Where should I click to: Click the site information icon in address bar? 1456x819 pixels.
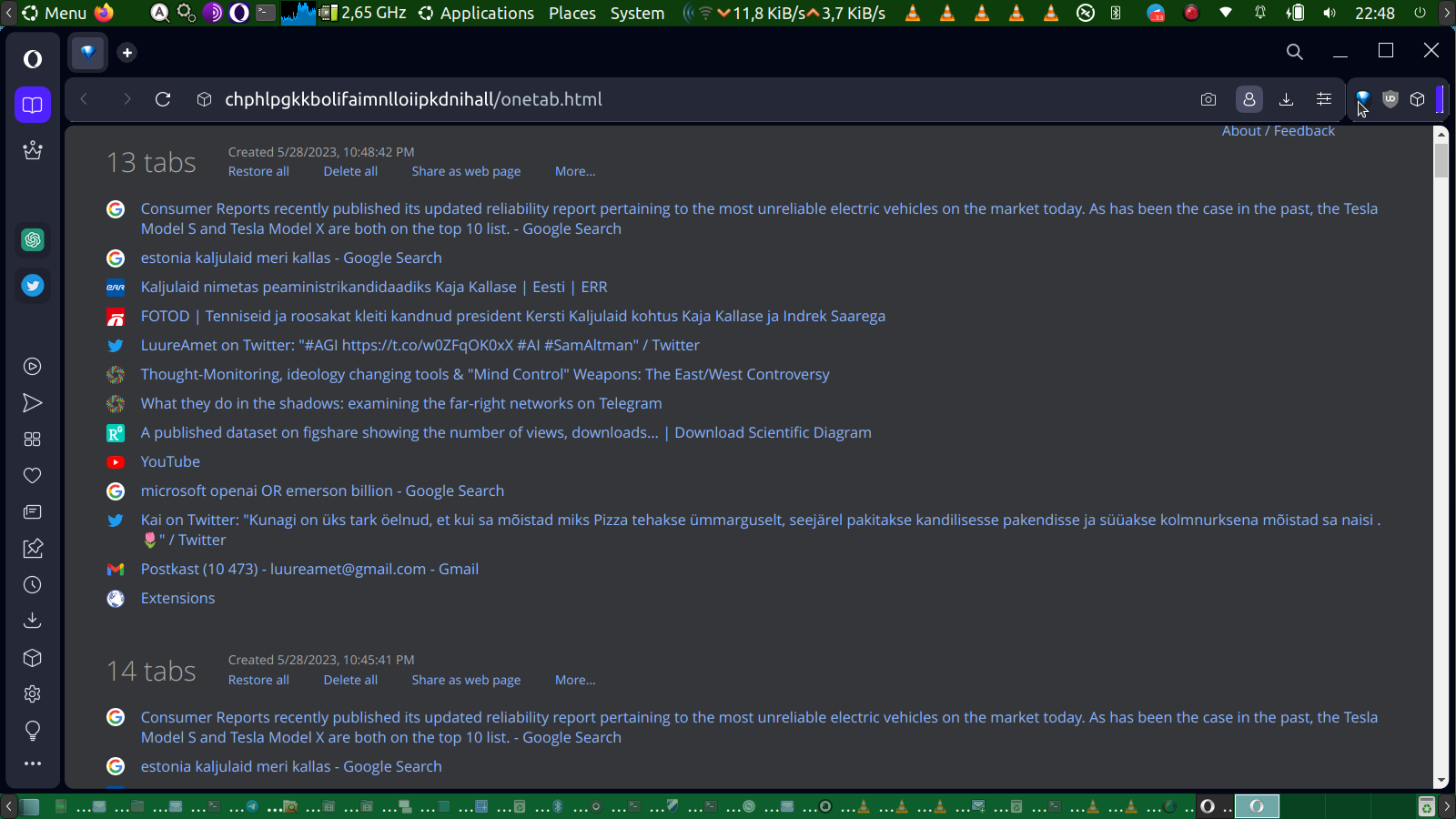coord(205,99)
